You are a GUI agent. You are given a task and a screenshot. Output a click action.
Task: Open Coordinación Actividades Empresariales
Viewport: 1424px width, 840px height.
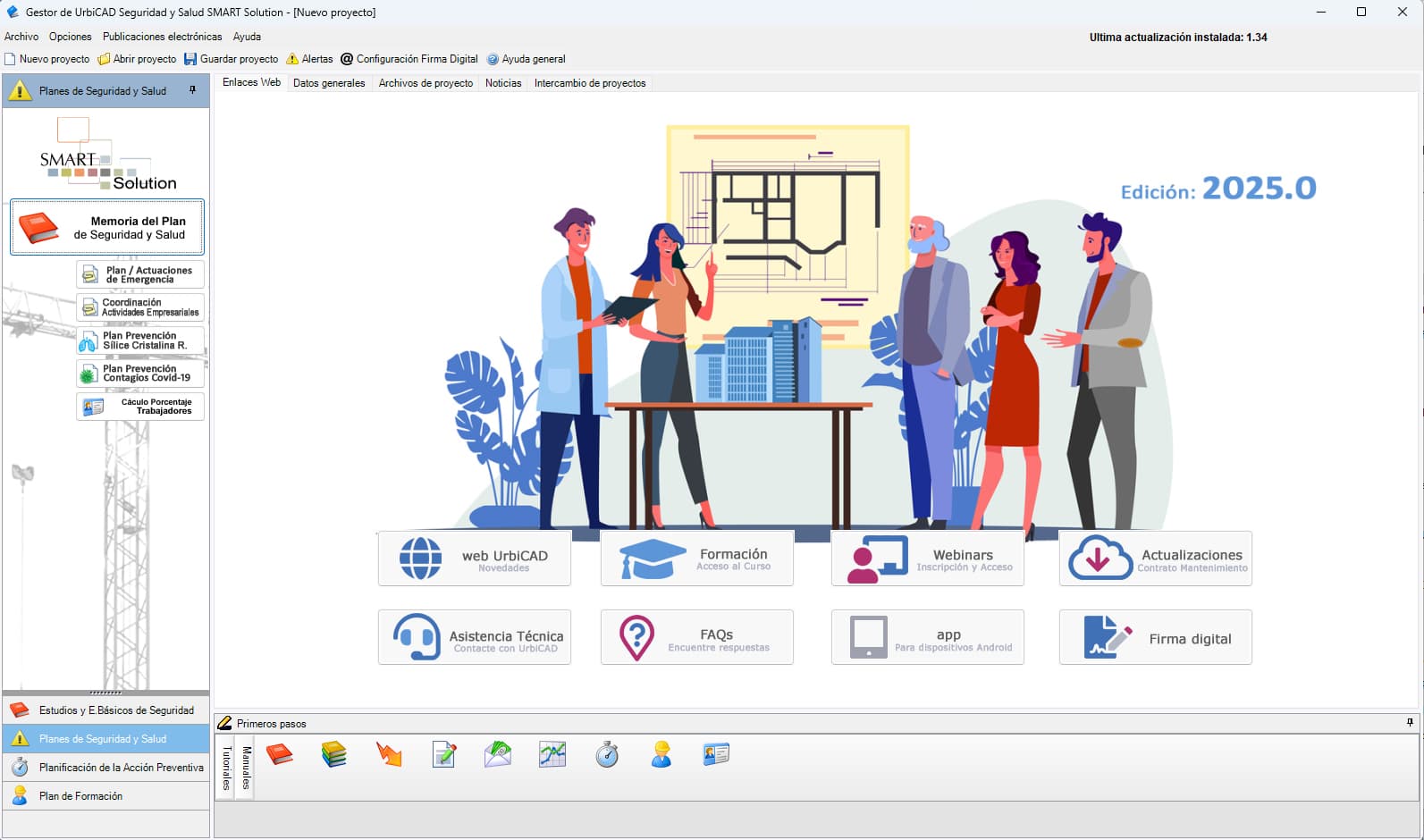pyautogui.click(x=140, y=307)
